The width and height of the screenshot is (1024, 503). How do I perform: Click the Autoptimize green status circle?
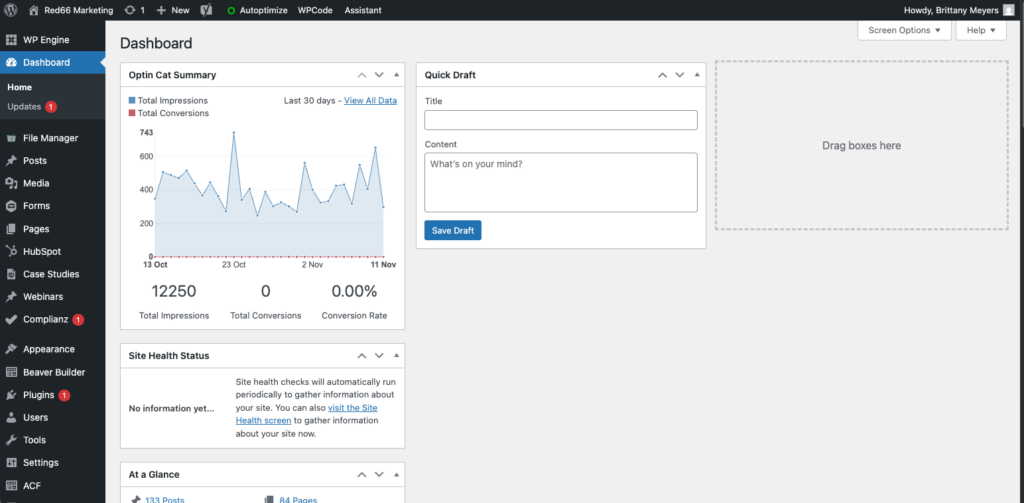(231, 10)
